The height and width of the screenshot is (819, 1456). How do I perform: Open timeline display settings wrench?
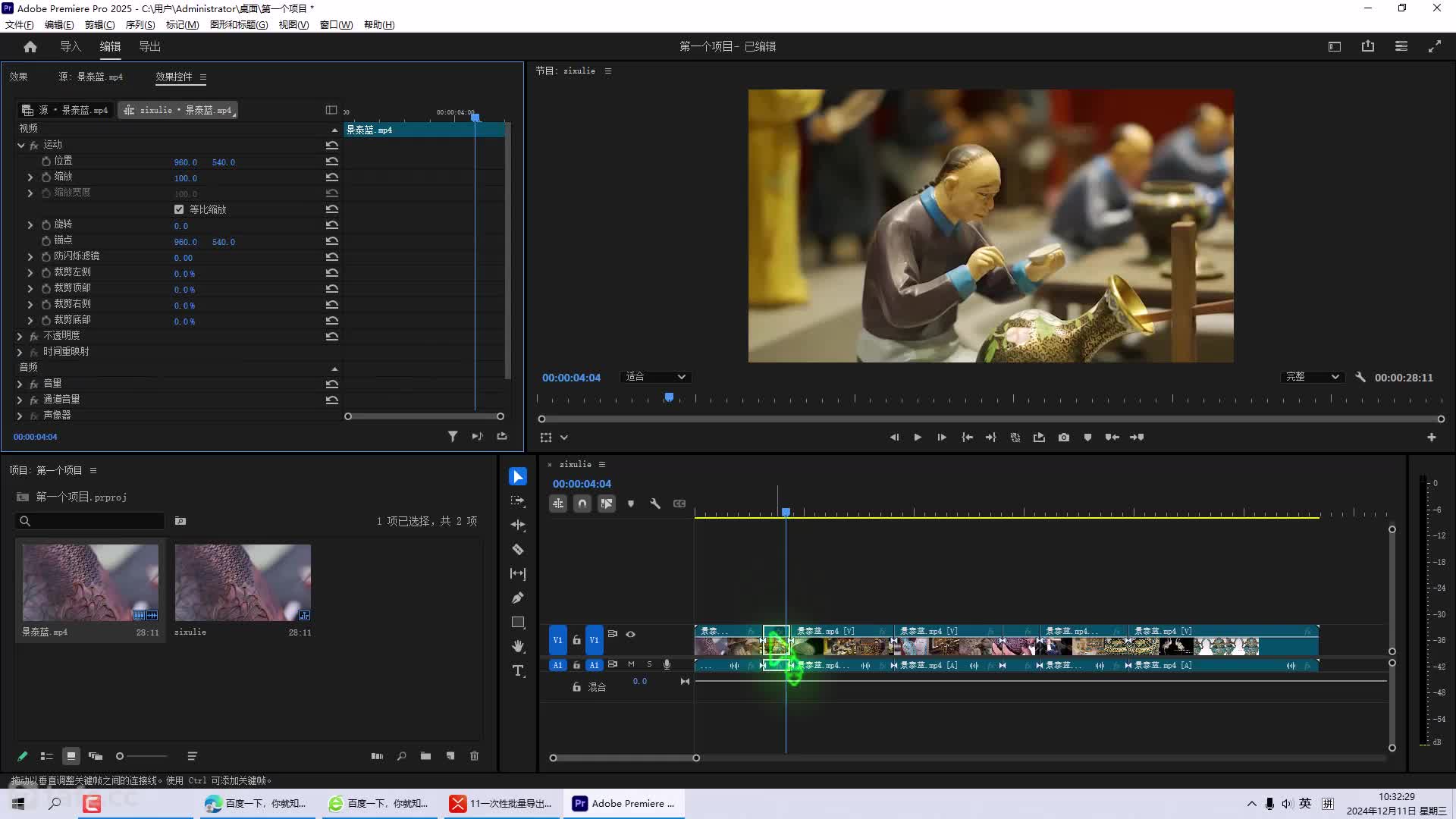pyautogui.click(x=655, y=504)
